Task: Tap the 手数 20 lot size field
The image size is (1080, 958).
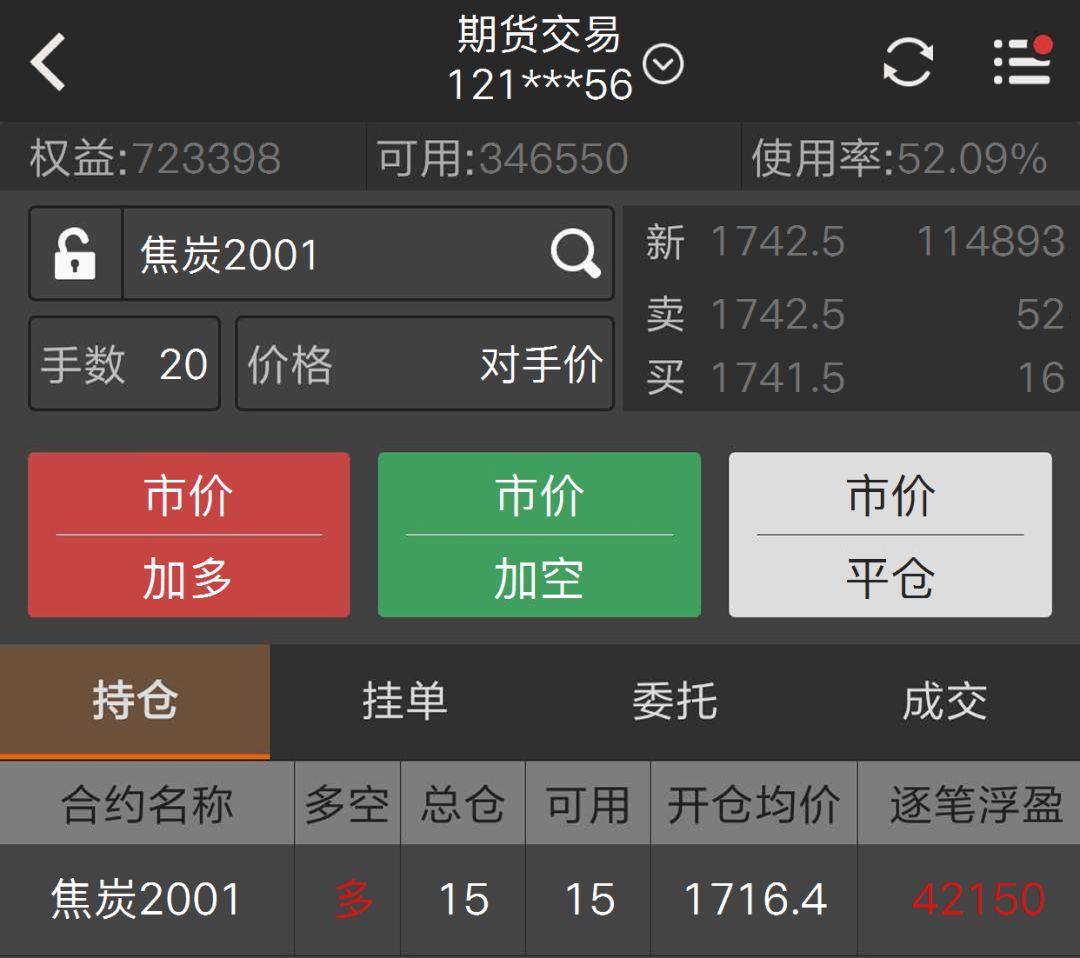Action: 123,366
